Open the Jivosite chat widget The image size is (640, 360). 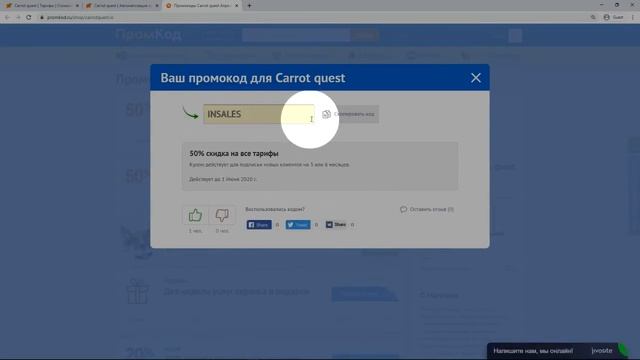pyautogui.click(x=558, y=351)
